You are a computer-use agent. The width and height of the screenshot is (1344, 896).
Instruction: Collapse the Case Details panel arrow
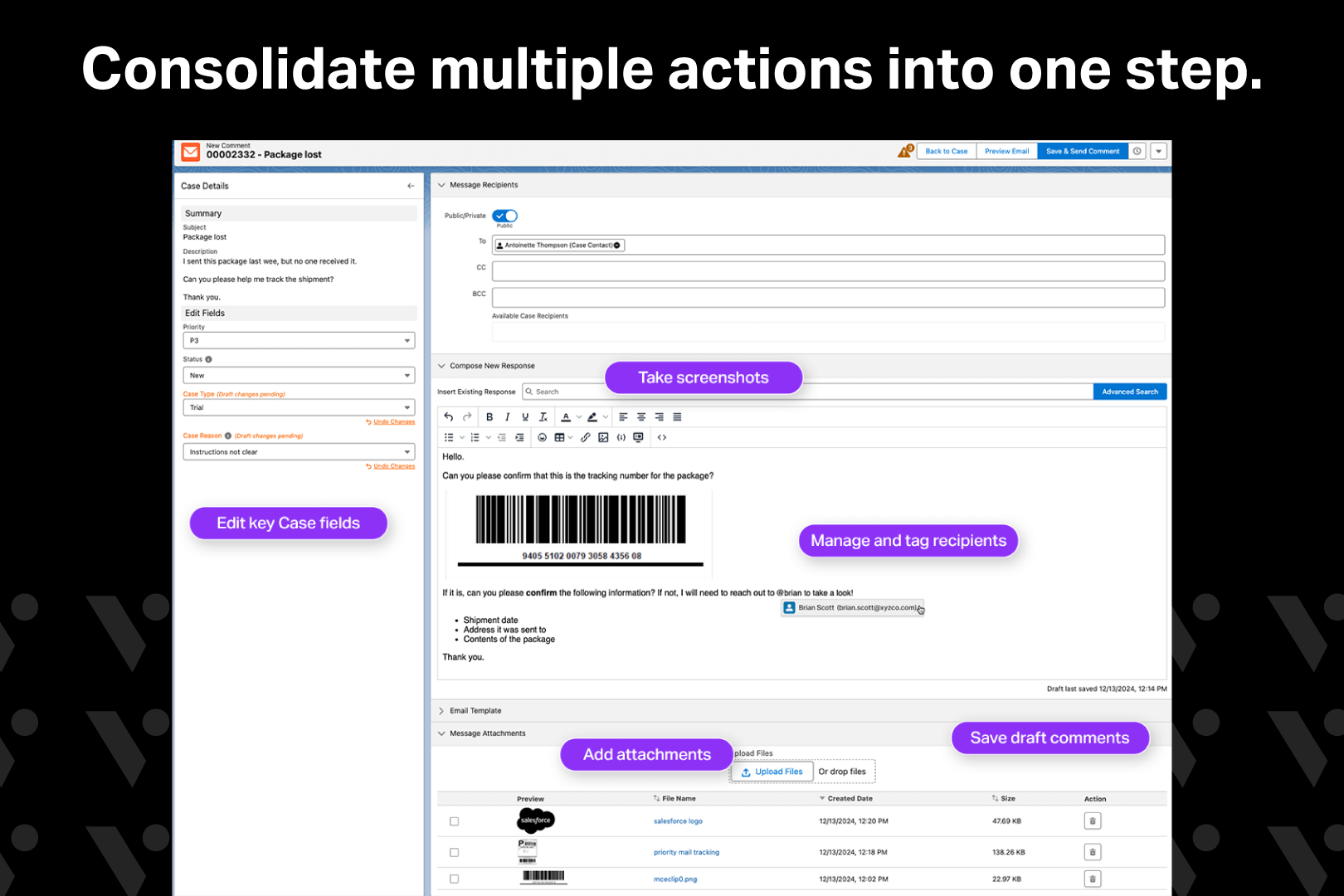coord(411,186)
